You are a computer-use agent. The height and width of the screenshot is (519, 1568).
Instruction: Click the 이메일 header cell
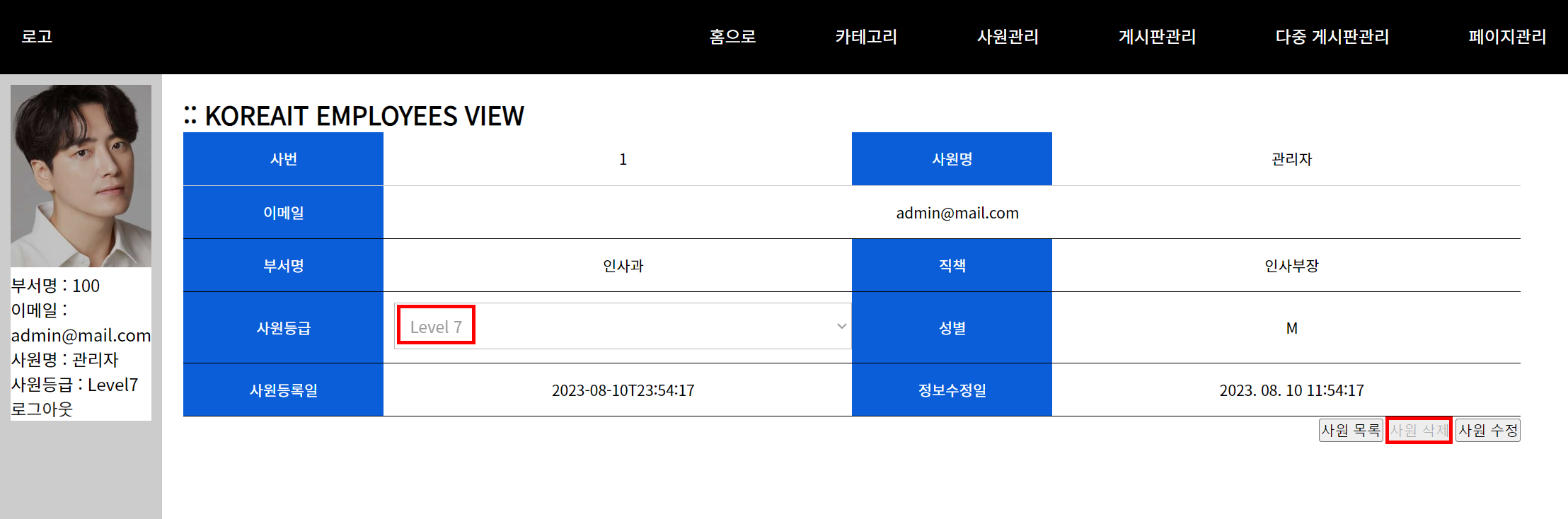[x=283, y=212]
